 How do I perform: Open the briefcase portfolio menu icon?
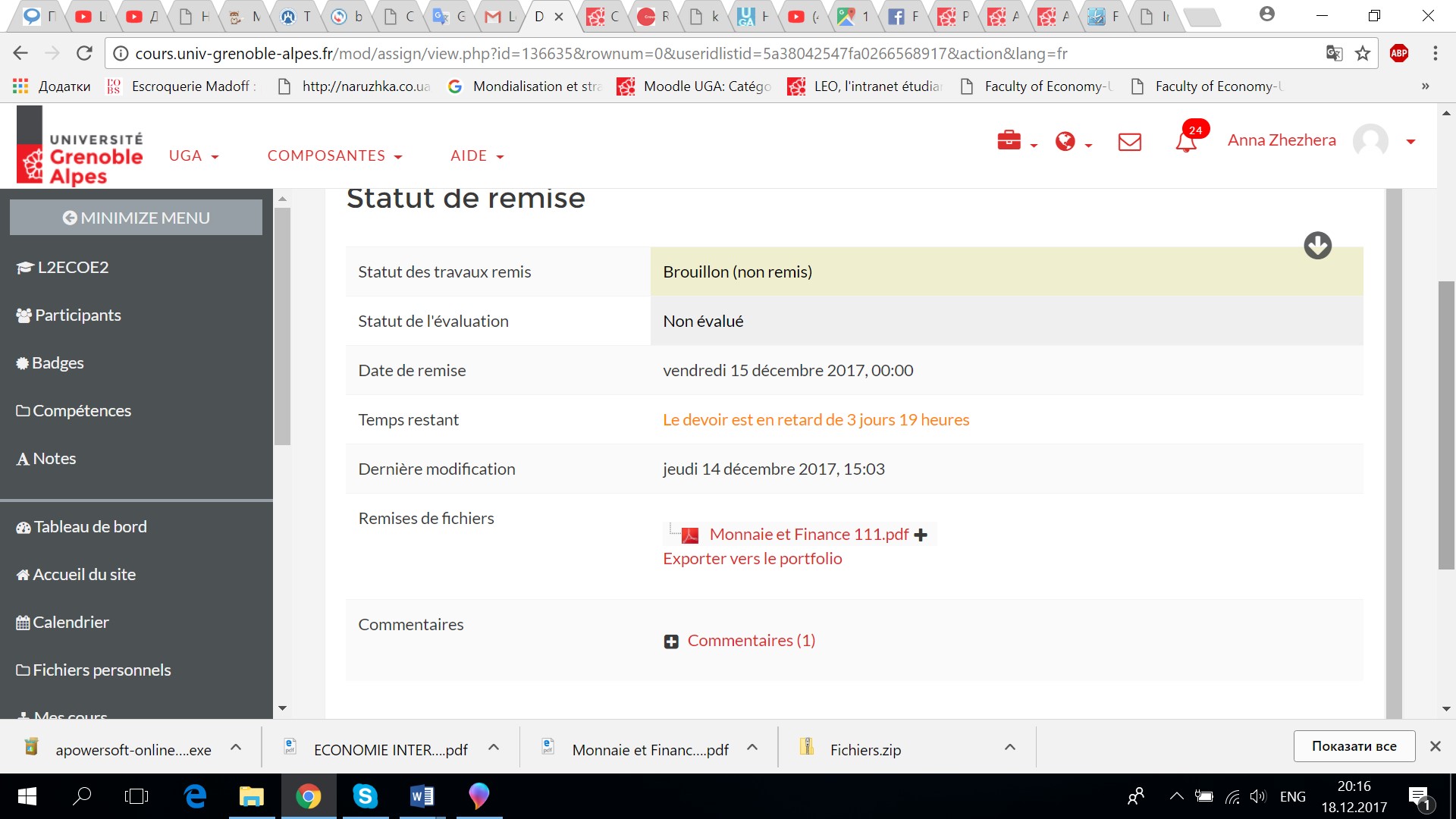coord(1009,141)
